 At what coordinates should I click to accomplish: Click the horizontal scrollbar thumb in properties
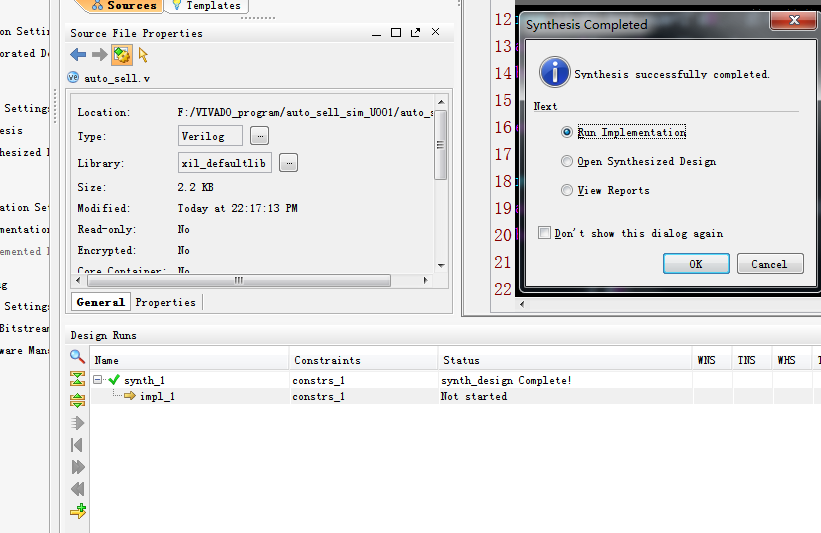click(239, 281)
